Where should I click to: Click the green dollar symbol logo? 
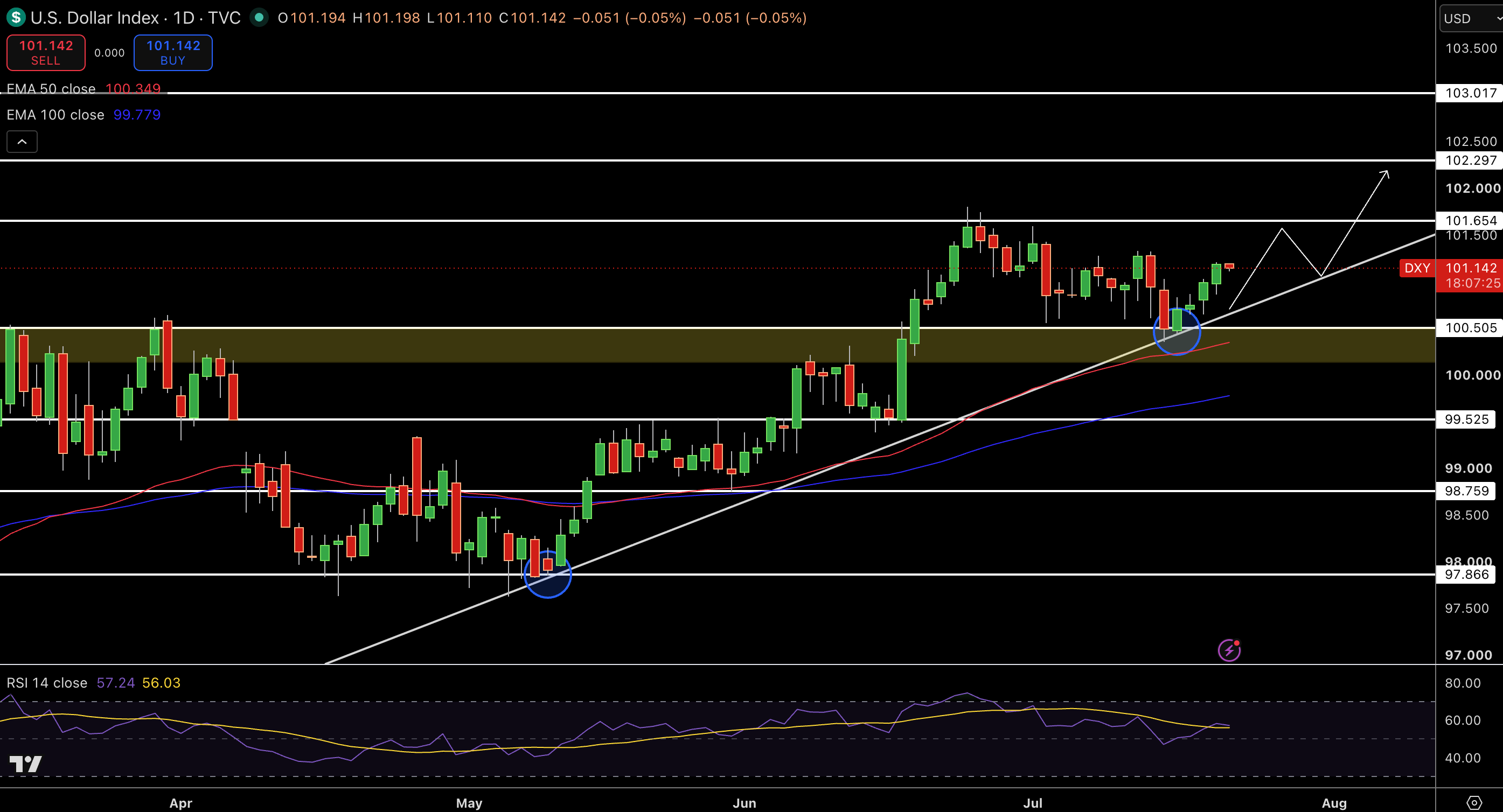tap(16, 17)
